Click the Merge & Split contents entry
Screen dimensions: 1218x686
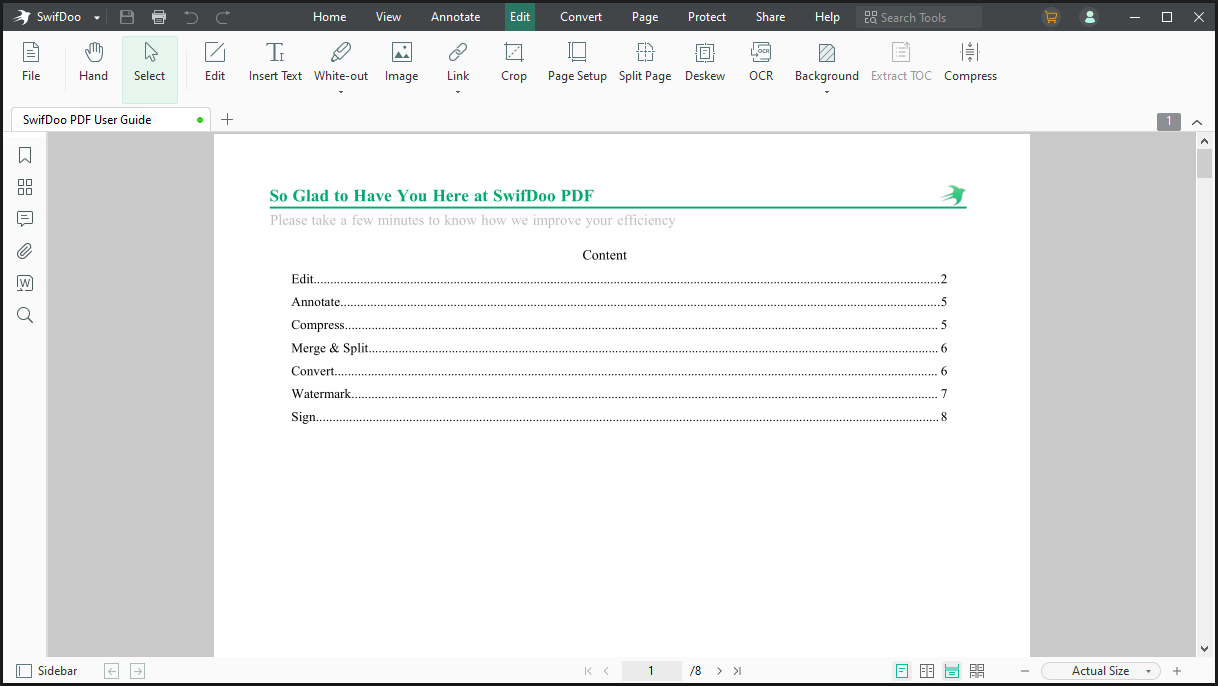click(619, 348)
